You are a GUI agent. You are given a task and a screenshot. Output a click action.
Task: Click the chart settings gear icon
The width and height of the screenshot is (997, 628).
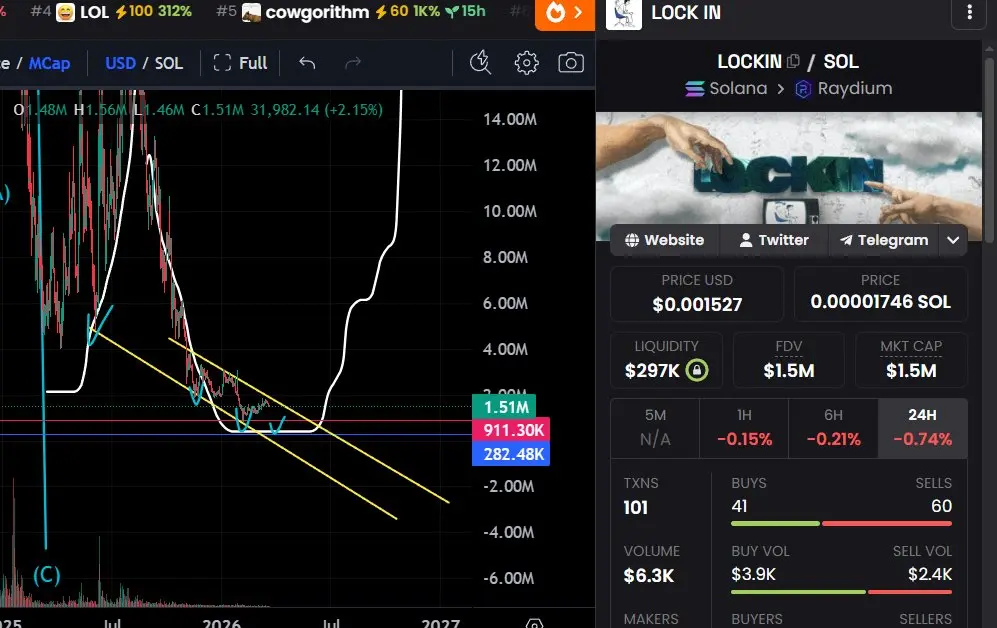point(526,63)
